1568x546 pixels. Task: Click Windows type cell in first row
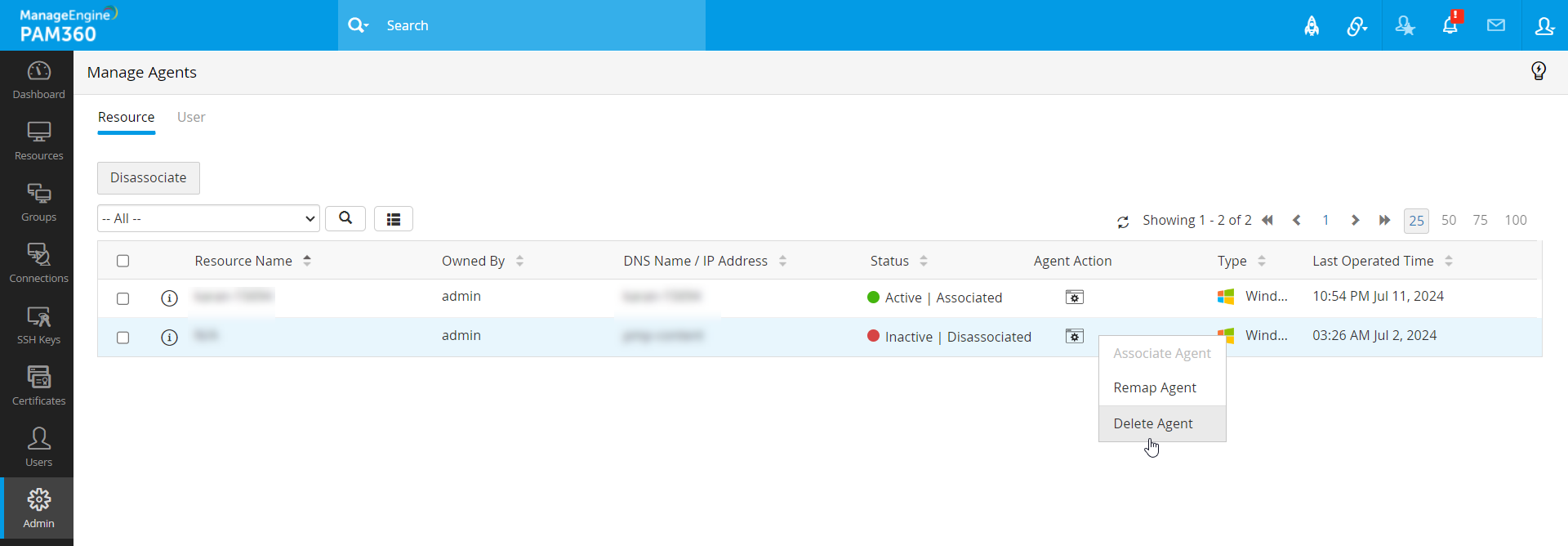pyautogui.click(x=1253, y=296)
